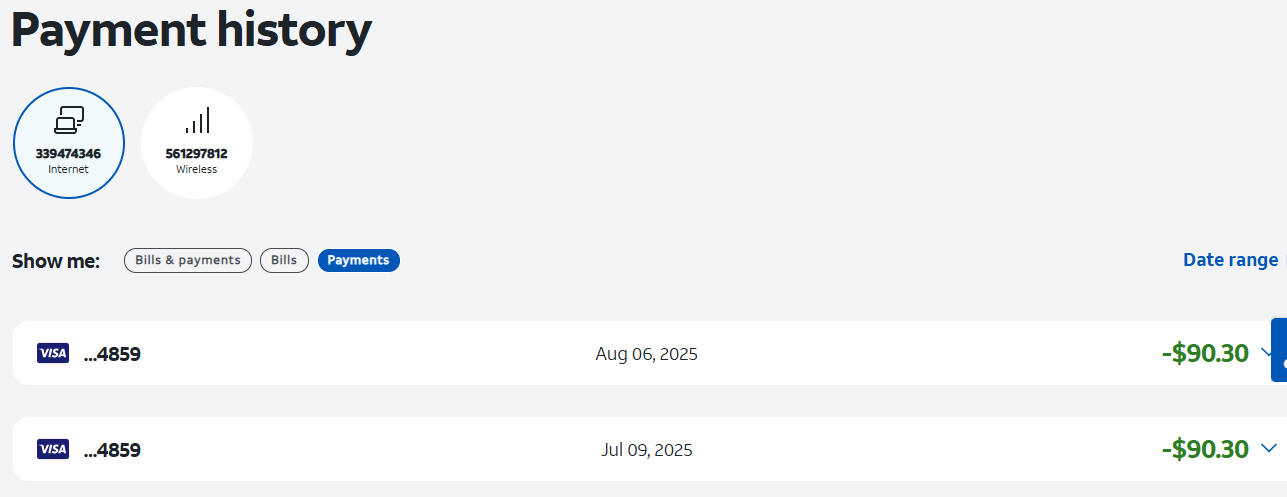The height and width of the screenshot is (497, 1287).
Task: Click the Payment history heading
Action: (x=191, y=30)
